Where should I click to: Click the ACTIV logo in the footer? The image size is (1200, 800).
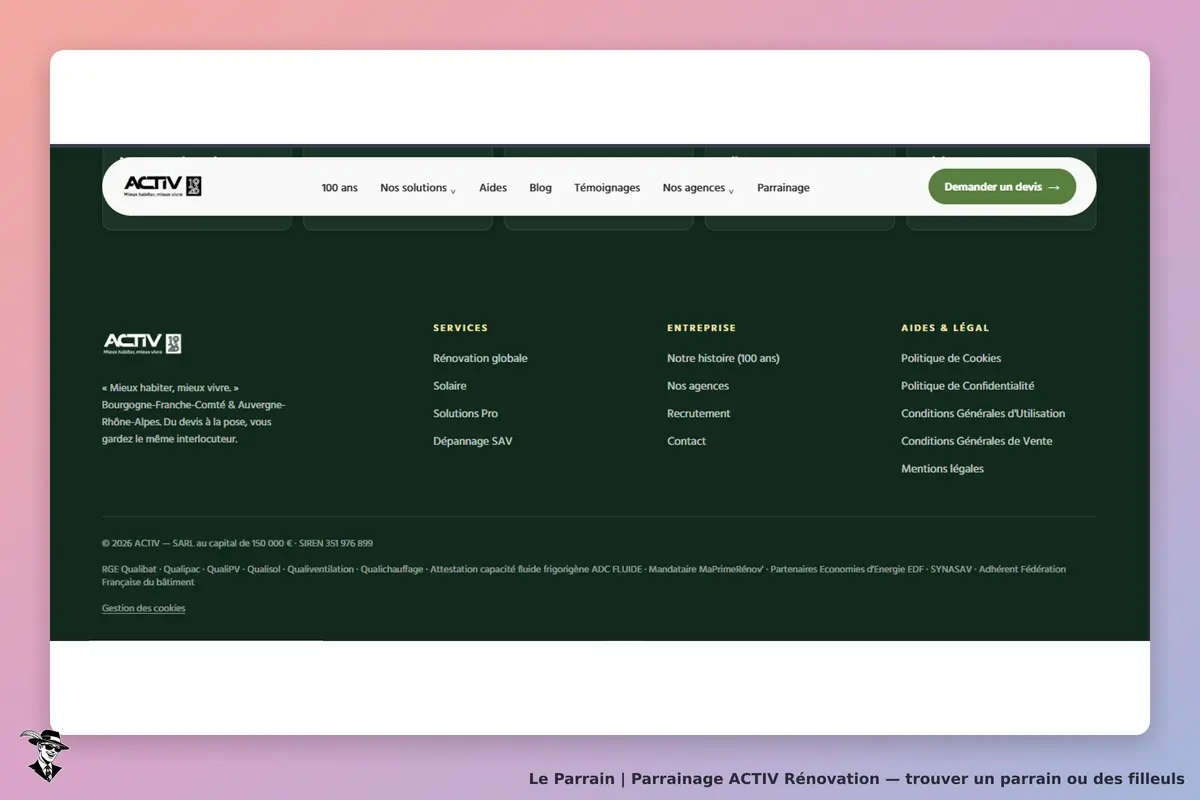[x=142, y=344]
